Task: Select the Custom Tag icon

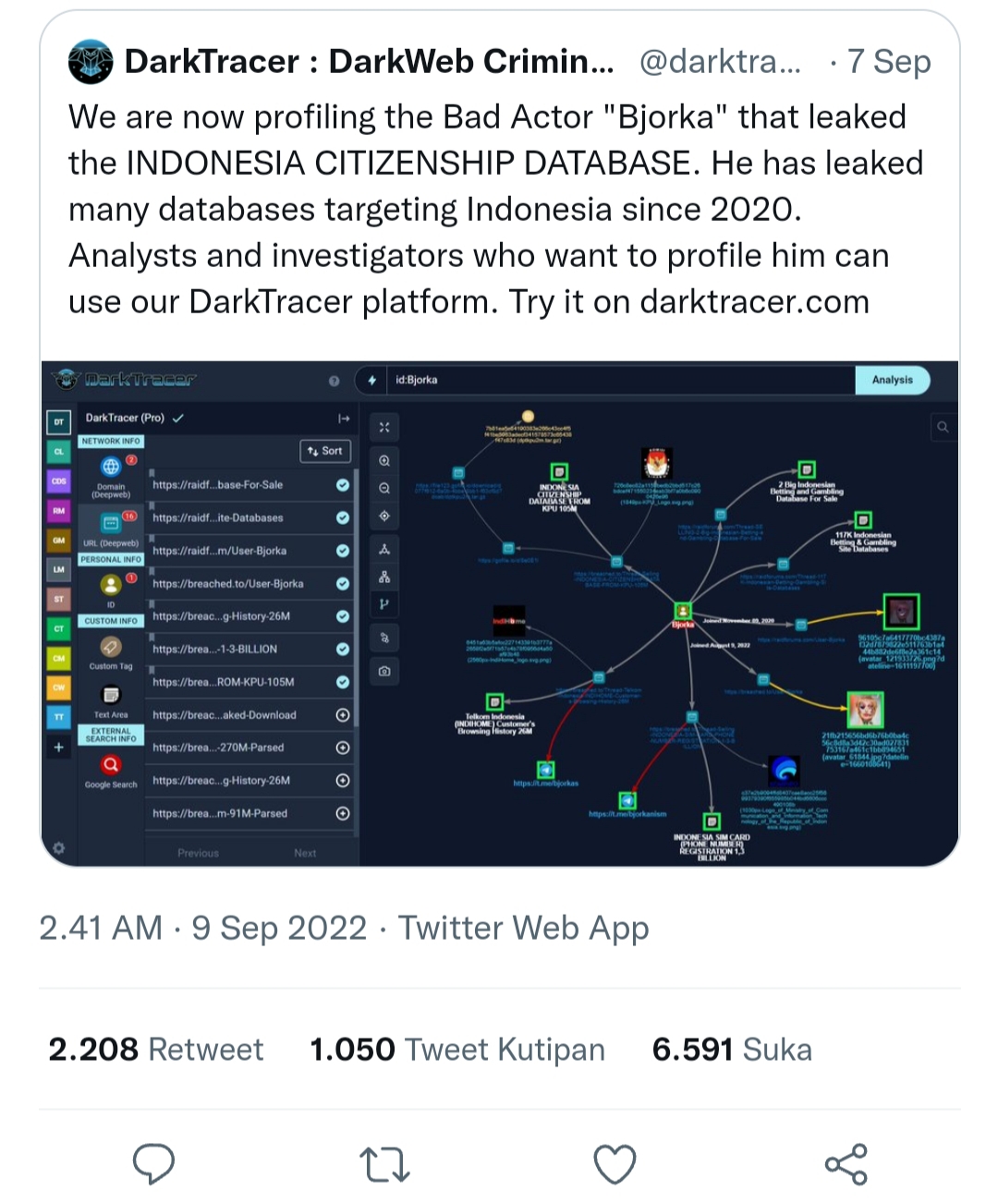Action: click(x=111, y=647)
